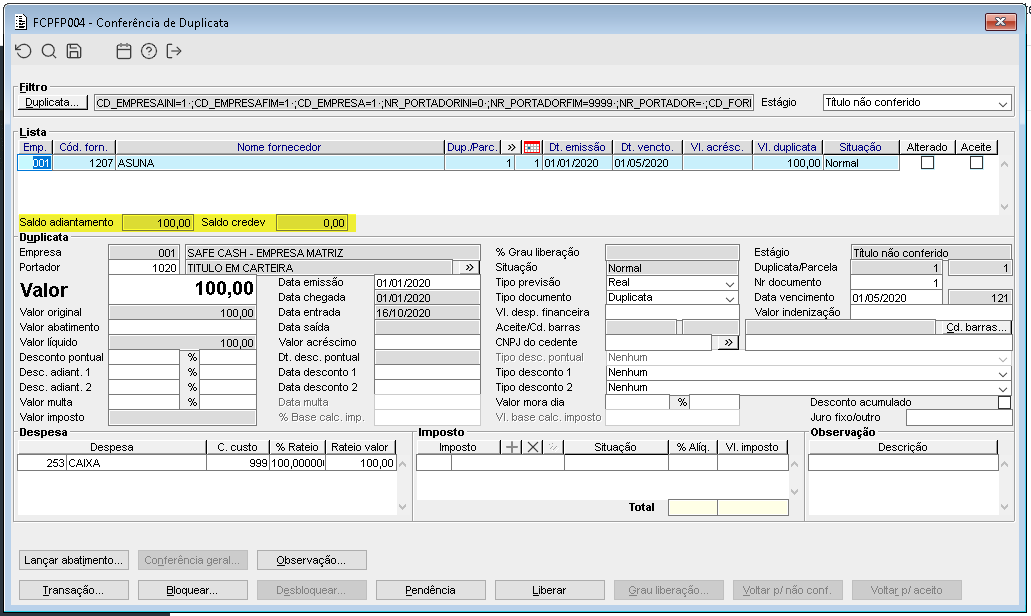Click the exit door toolbar icon
Screen dimensions: 1031x616
[x=175, y=51]
